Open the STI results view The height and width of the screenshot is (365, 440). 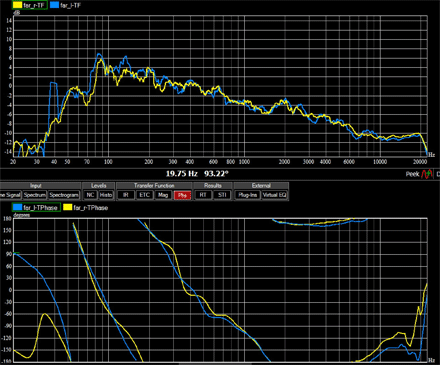click(x=222, y=195)
